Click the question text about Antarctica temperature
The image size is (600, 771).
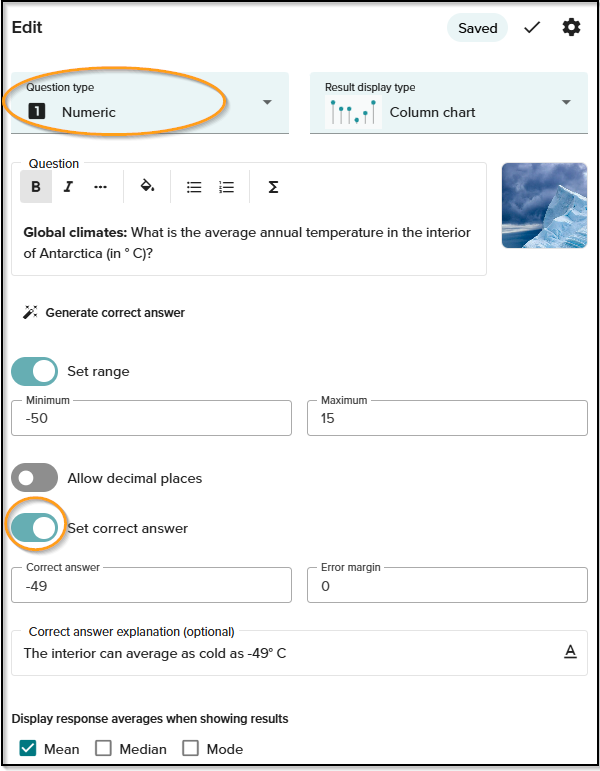(247, 242)
